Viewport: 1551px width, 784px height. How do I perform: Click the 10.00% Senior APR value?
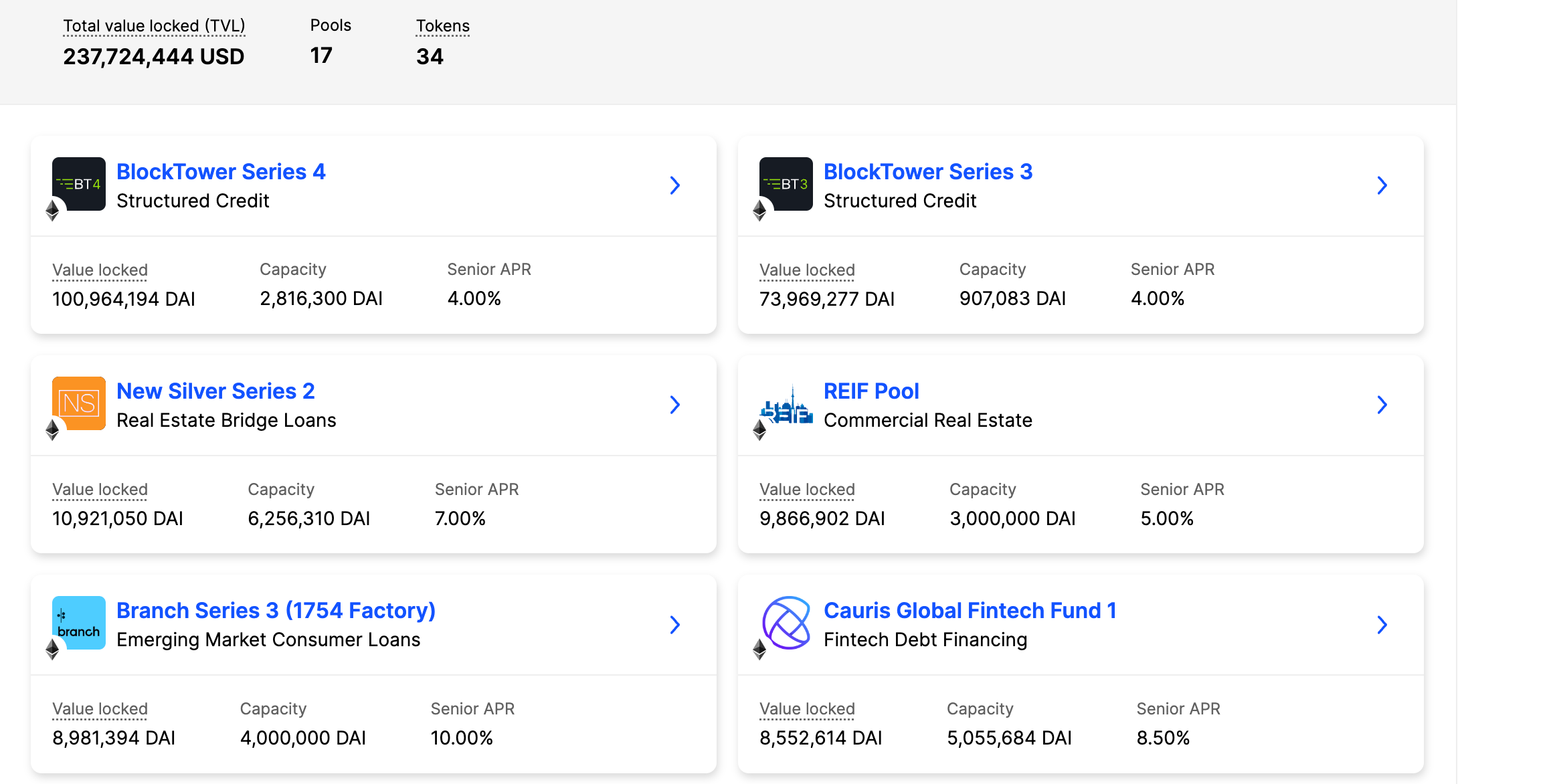click(x=462, y=738)
